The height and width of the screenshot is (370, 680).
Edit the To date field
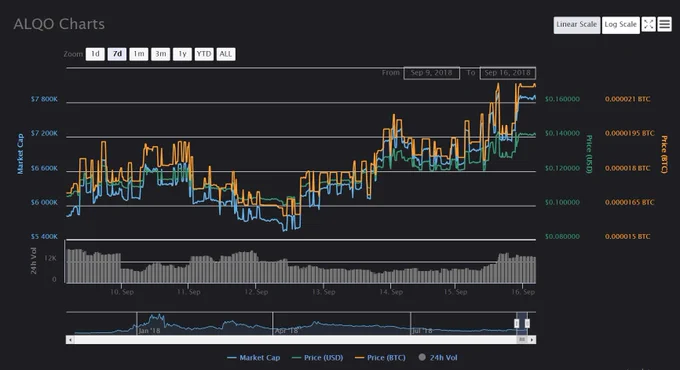507,73
